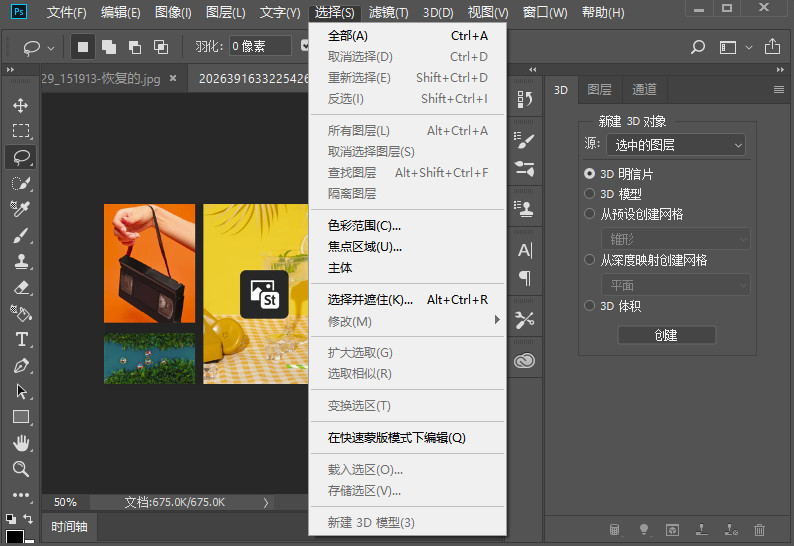Select the Quick Selection tool
This screenshot has width=794, height=546.
(x=21, y=183)
